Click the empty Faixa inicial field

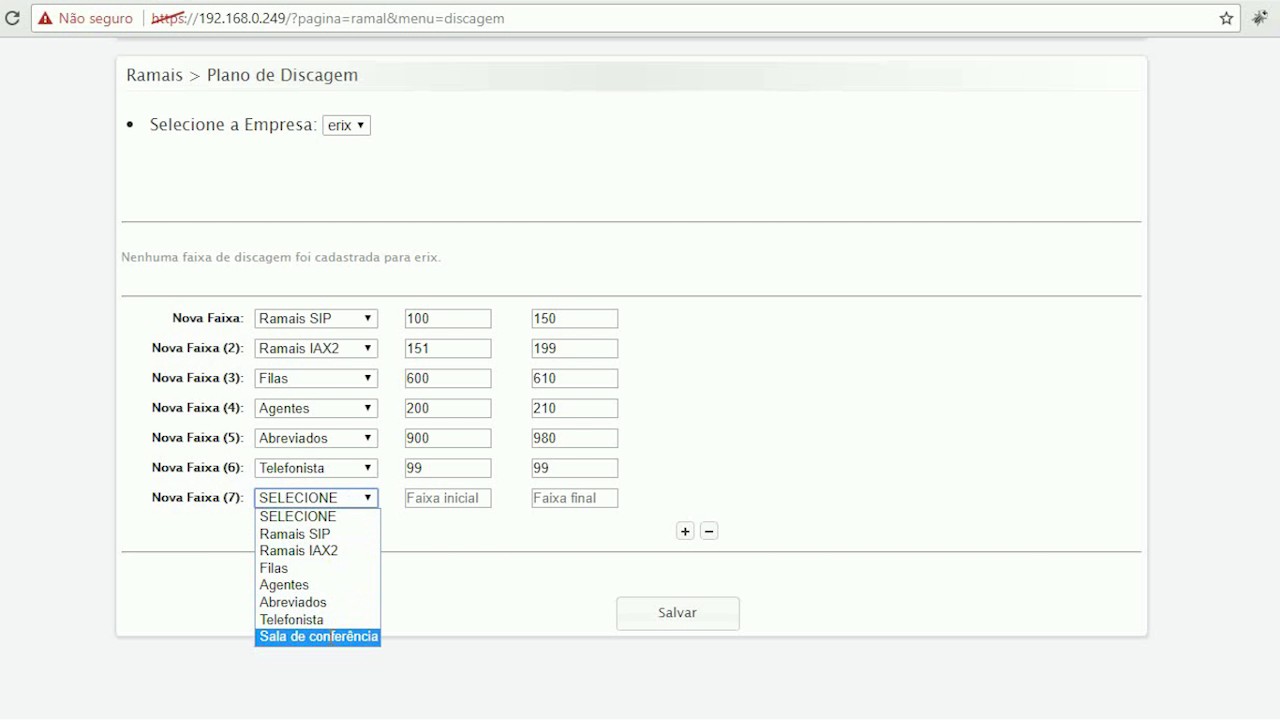(448, 498)
